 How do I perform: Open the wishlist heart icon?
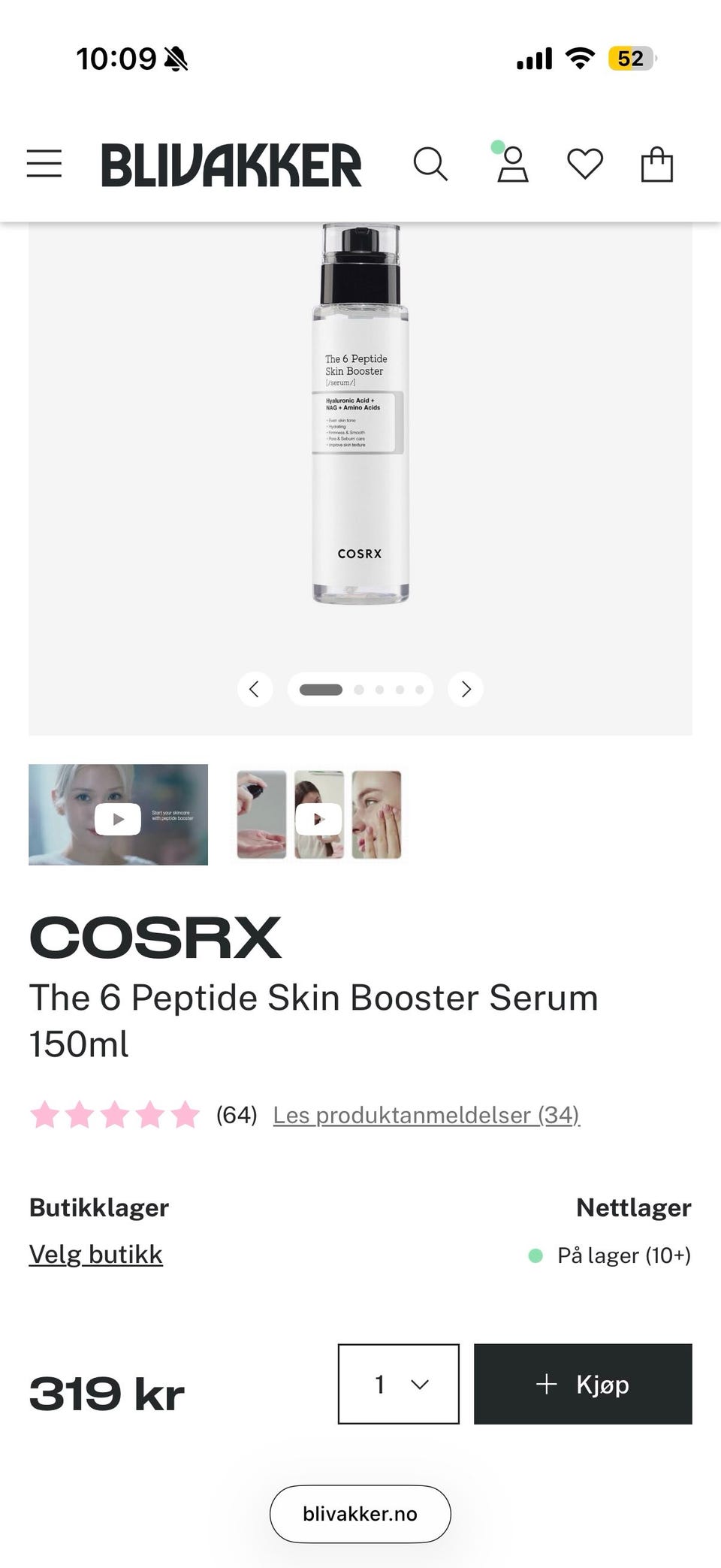(585, 164)
